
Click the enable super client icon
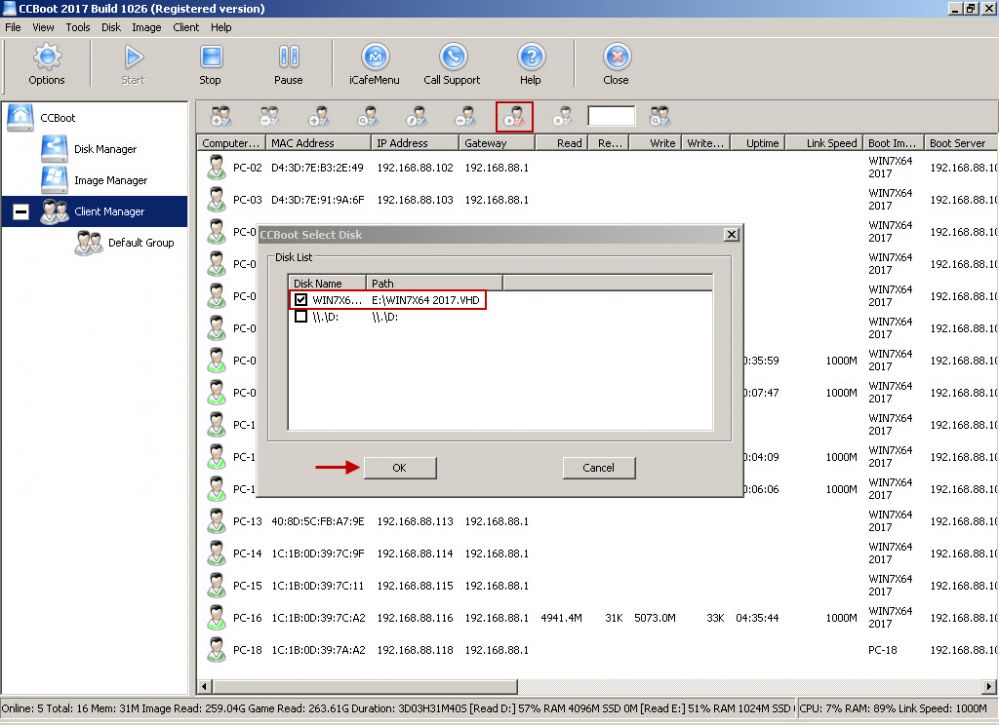[x=514, y=117]
